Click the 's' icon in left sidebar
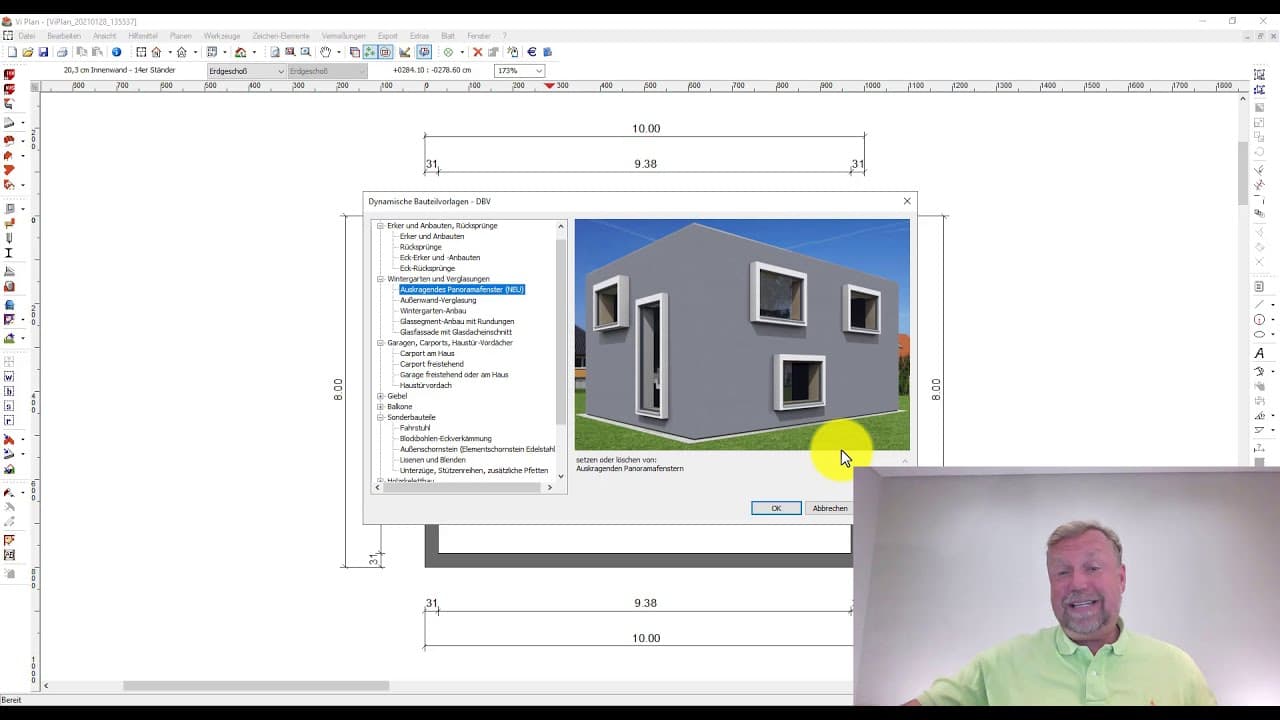1280x720 pixels. click(x=9, y=406)
